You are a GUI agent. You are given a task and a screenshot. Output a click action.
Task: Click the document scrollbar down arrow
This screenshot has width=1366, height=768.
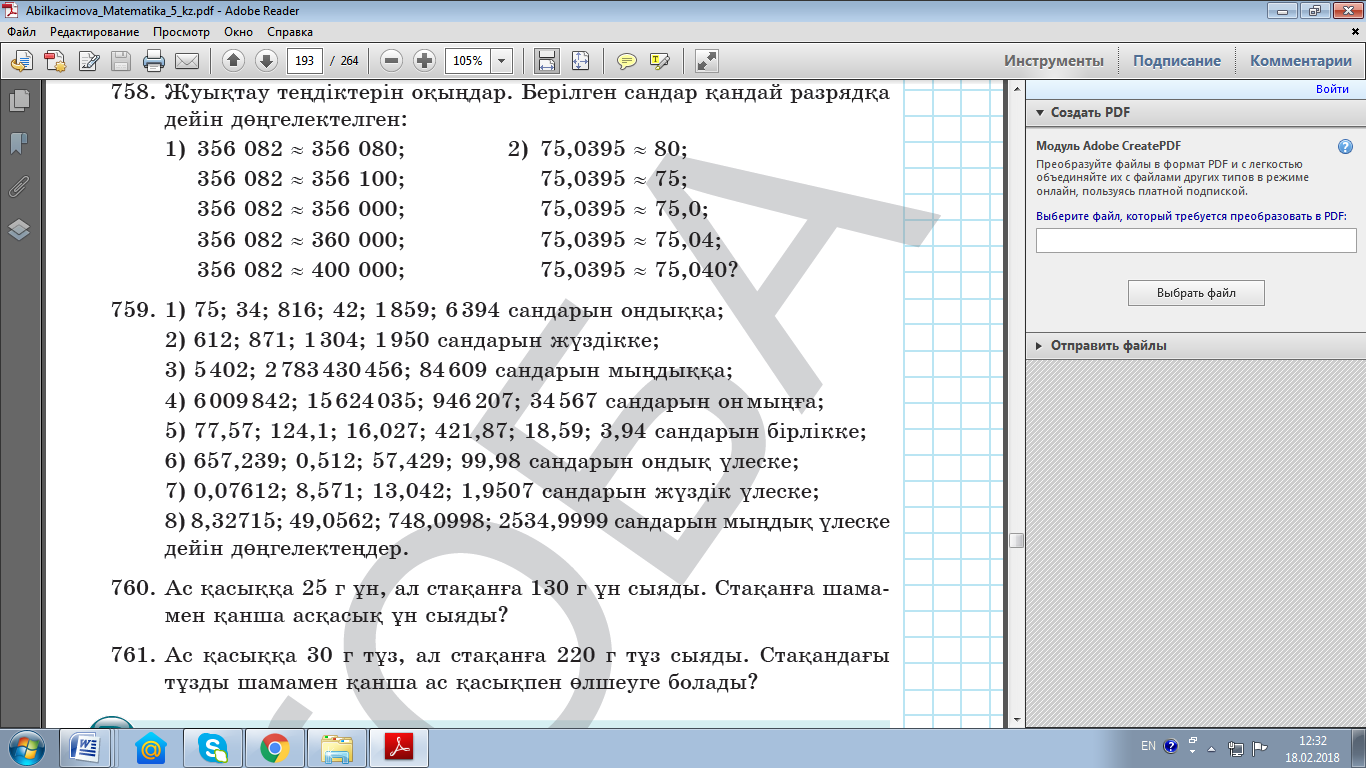1016,719
